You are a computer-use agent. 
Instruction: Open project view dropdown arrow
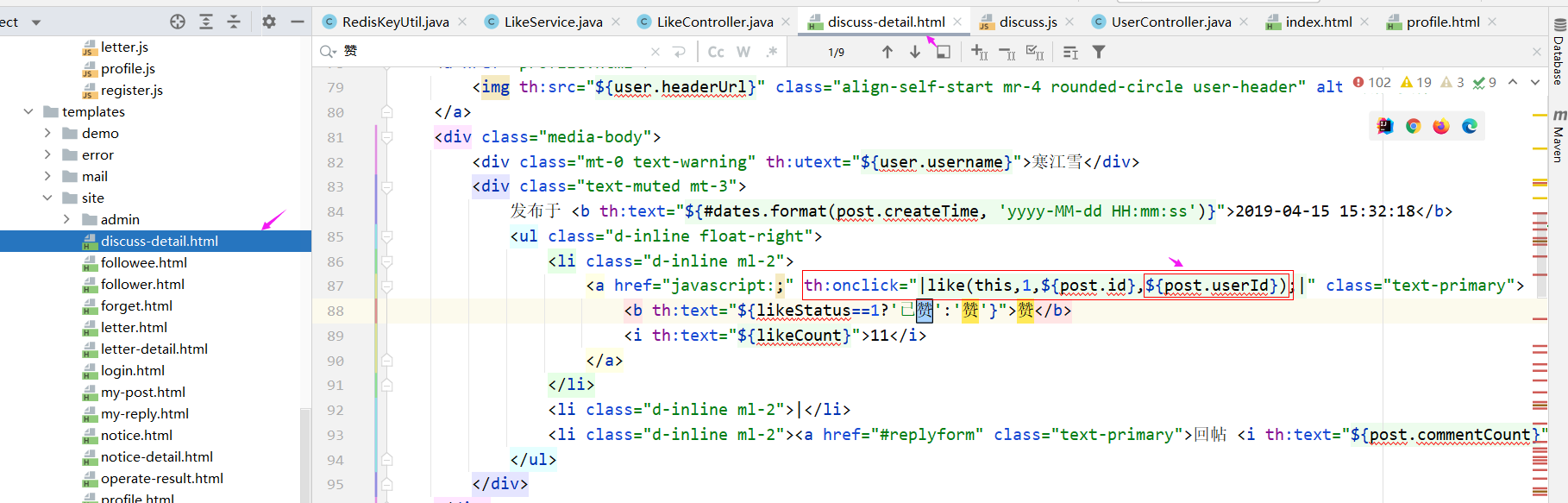point(36,22)
